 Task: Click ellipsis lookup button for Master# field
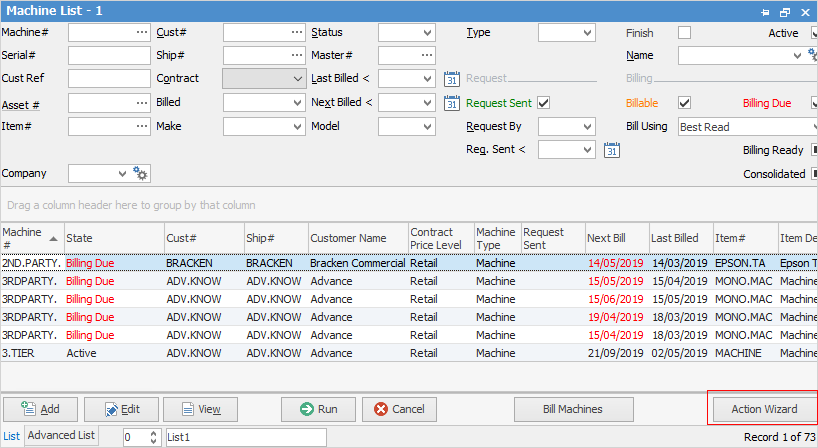coord(426,55)
